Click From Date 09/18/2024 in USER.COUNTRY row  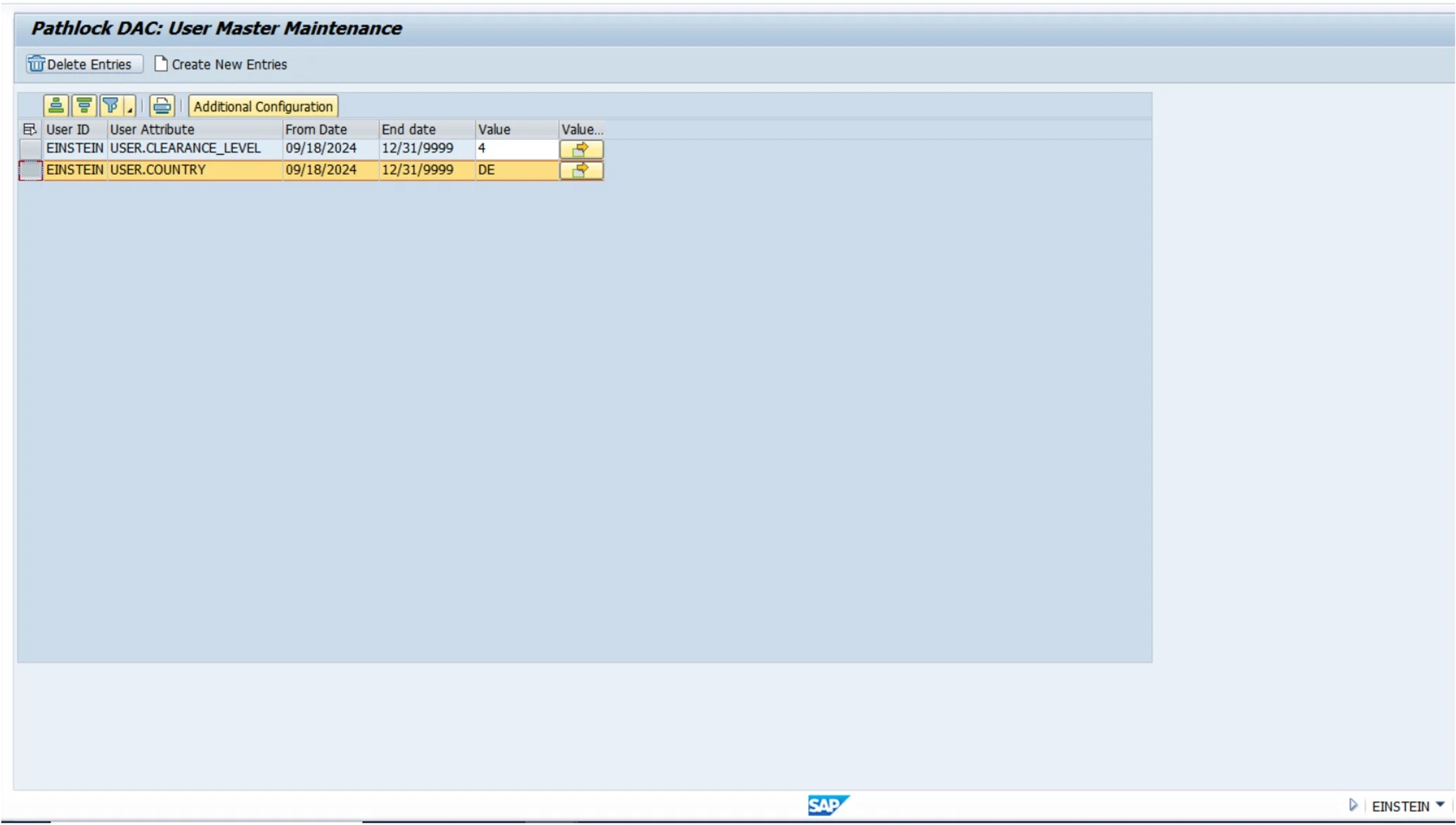click(330, 170)
